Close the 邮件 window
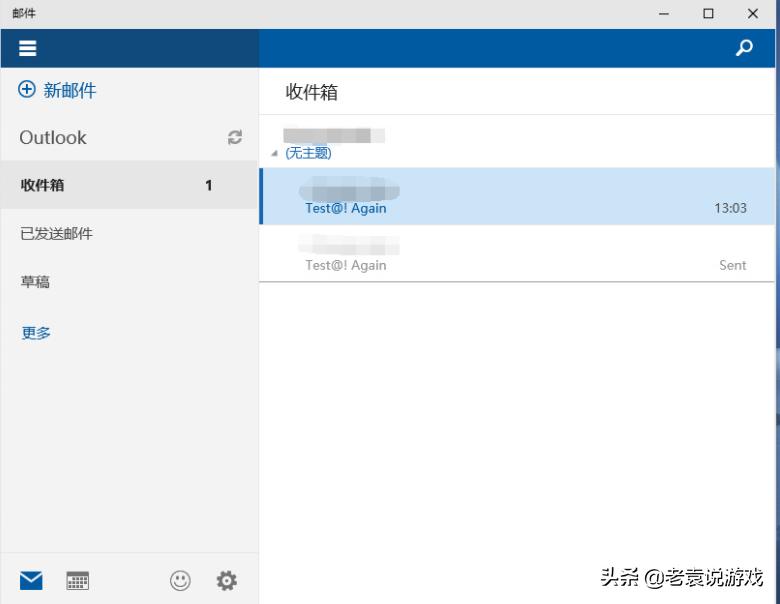780x604 pixels. (753, 13)
